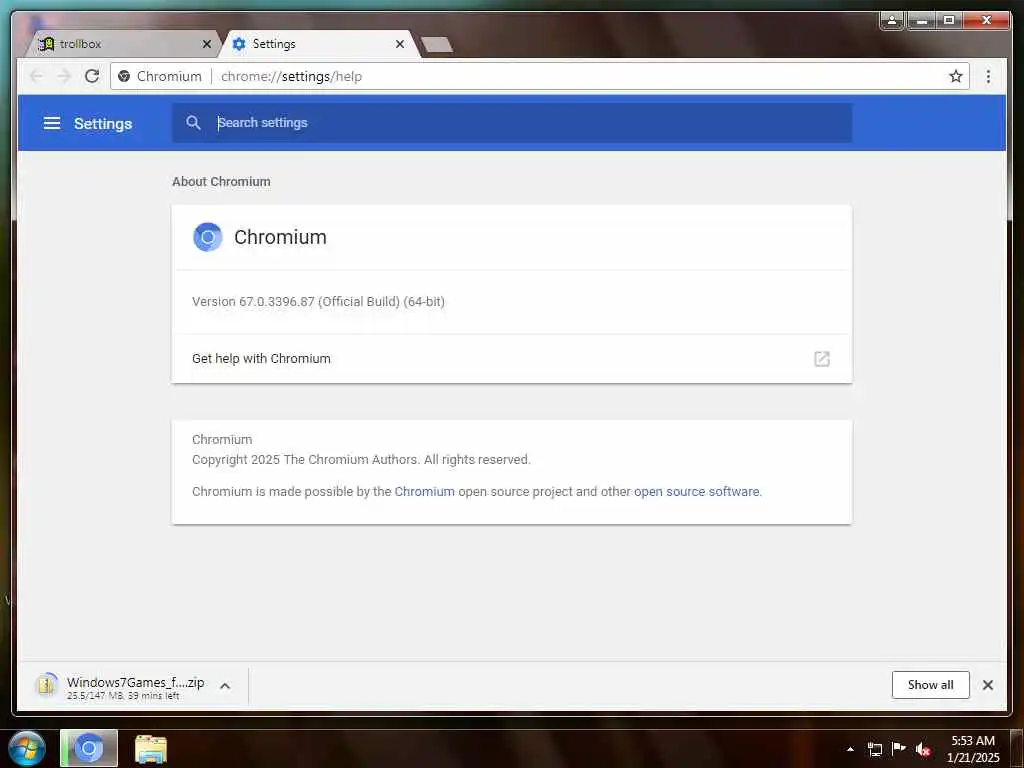The image size is (1024, 768).
Task: Open Chromium's three-dot menu
Action: click(988, 76)
